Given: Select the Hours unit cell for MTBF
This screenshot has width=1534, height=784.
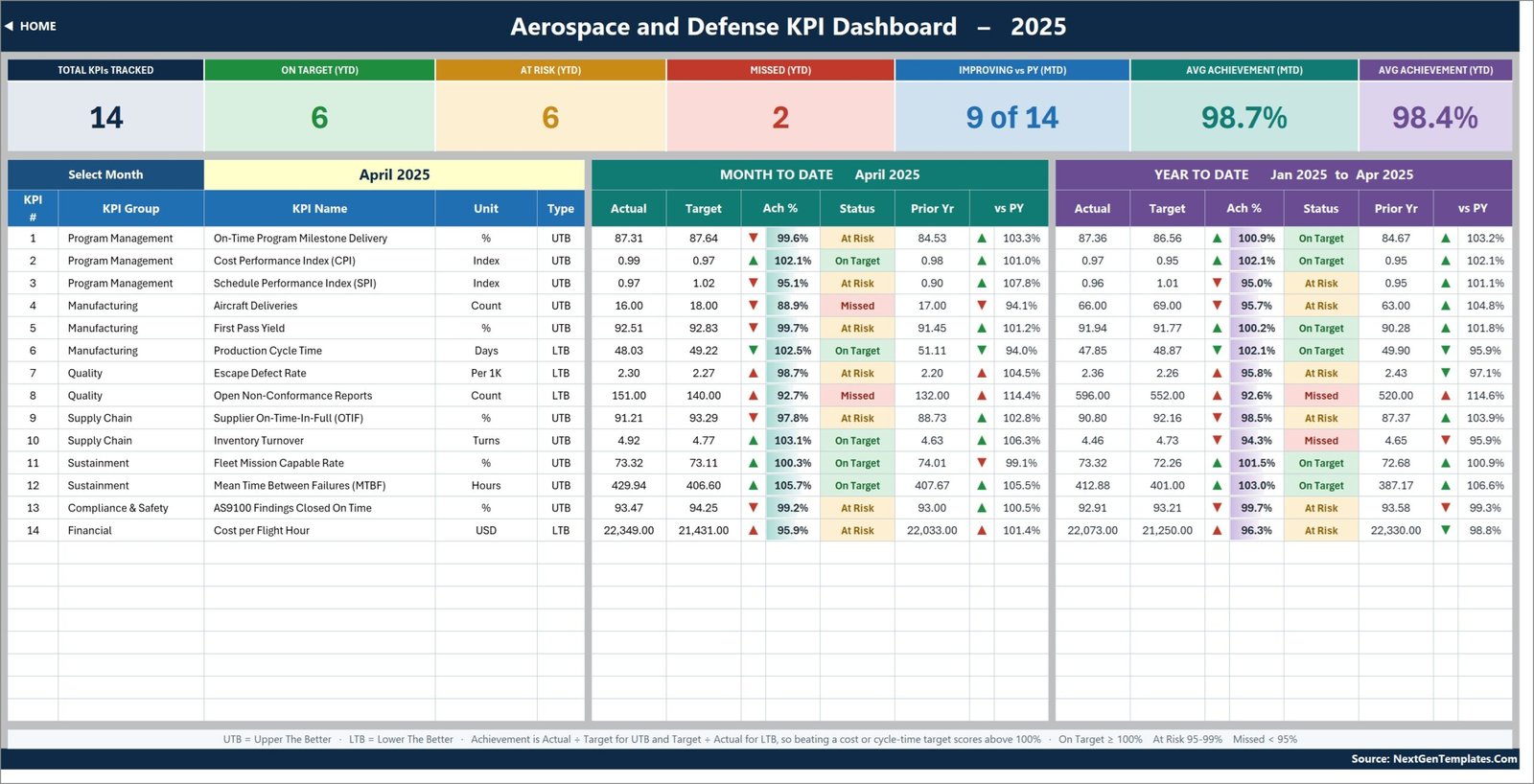Looking at the screenshot, I should click(x=486, y=485).
